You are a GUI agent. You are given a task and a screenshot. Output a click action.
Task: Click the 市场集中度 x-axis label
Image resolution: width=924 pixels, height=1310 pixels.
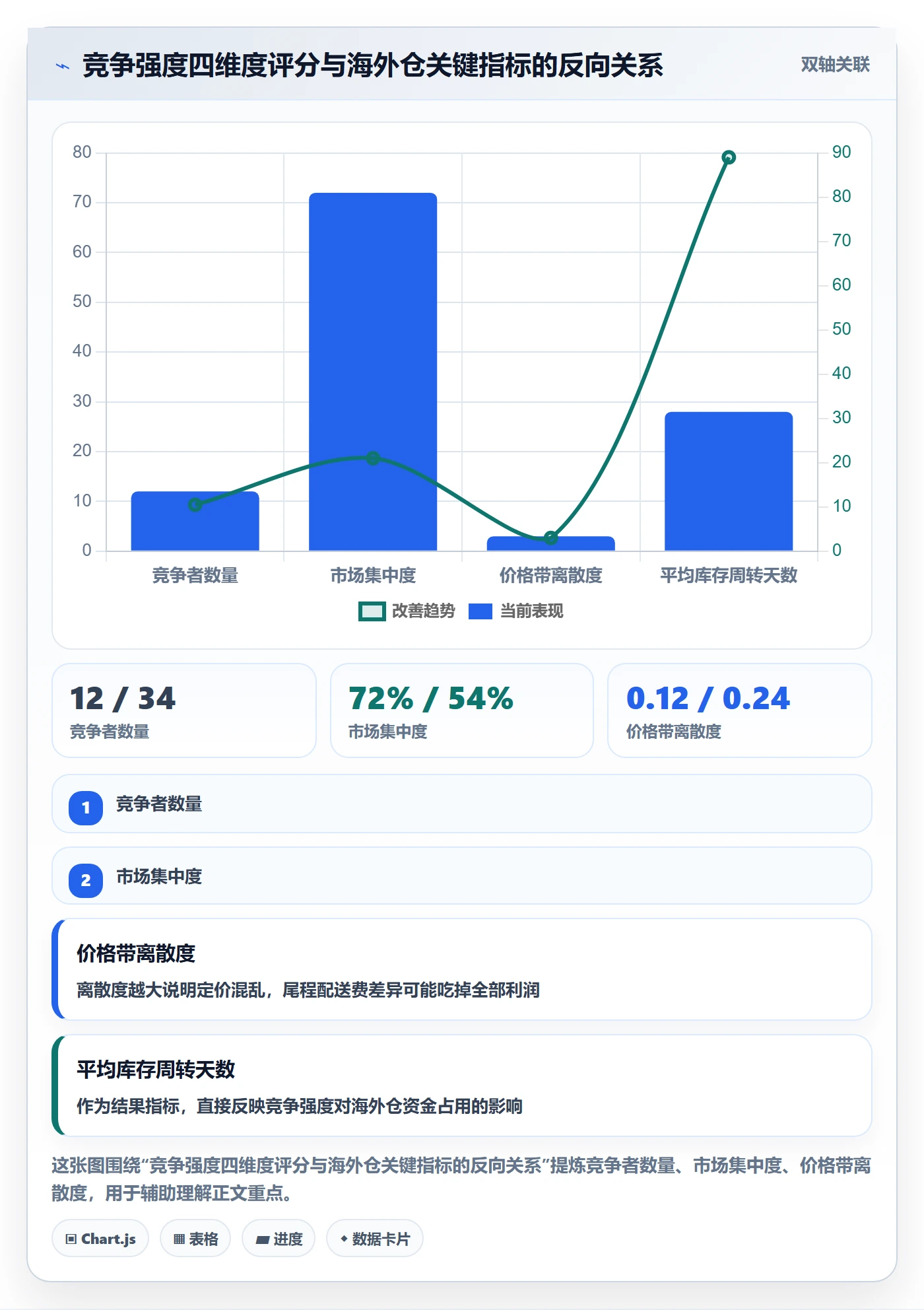[373, 575]
